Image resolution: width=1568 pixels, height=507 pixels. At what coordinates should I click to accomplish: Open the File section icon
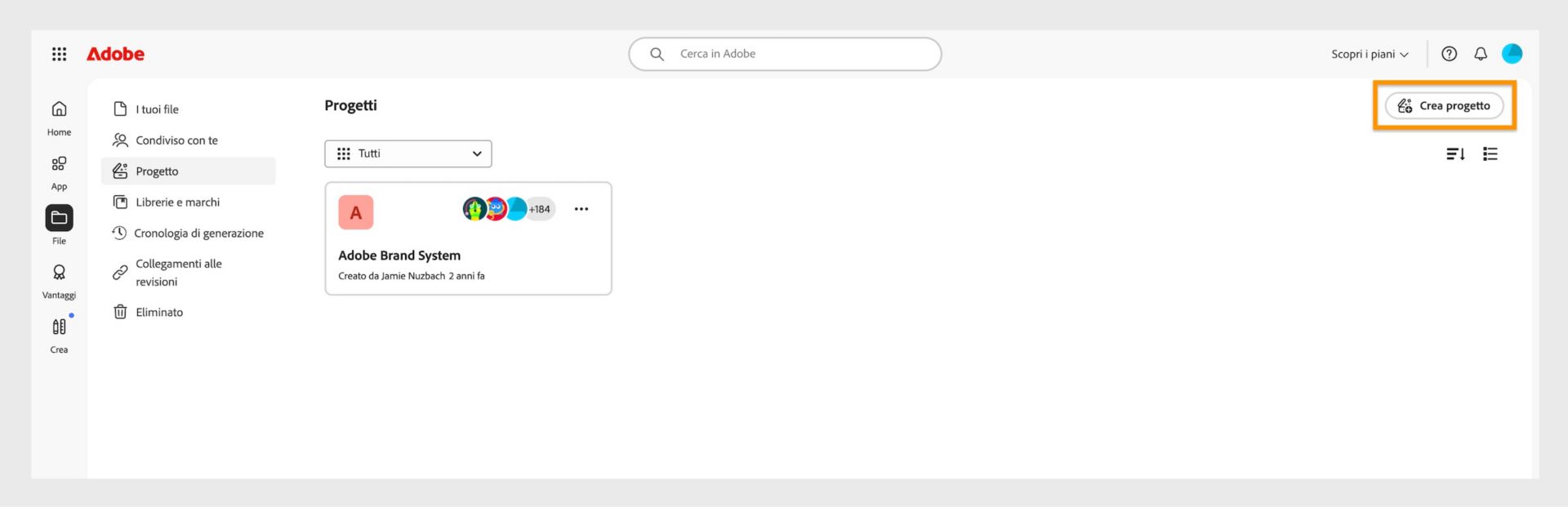pyautogui.click(x=58, y=219)
